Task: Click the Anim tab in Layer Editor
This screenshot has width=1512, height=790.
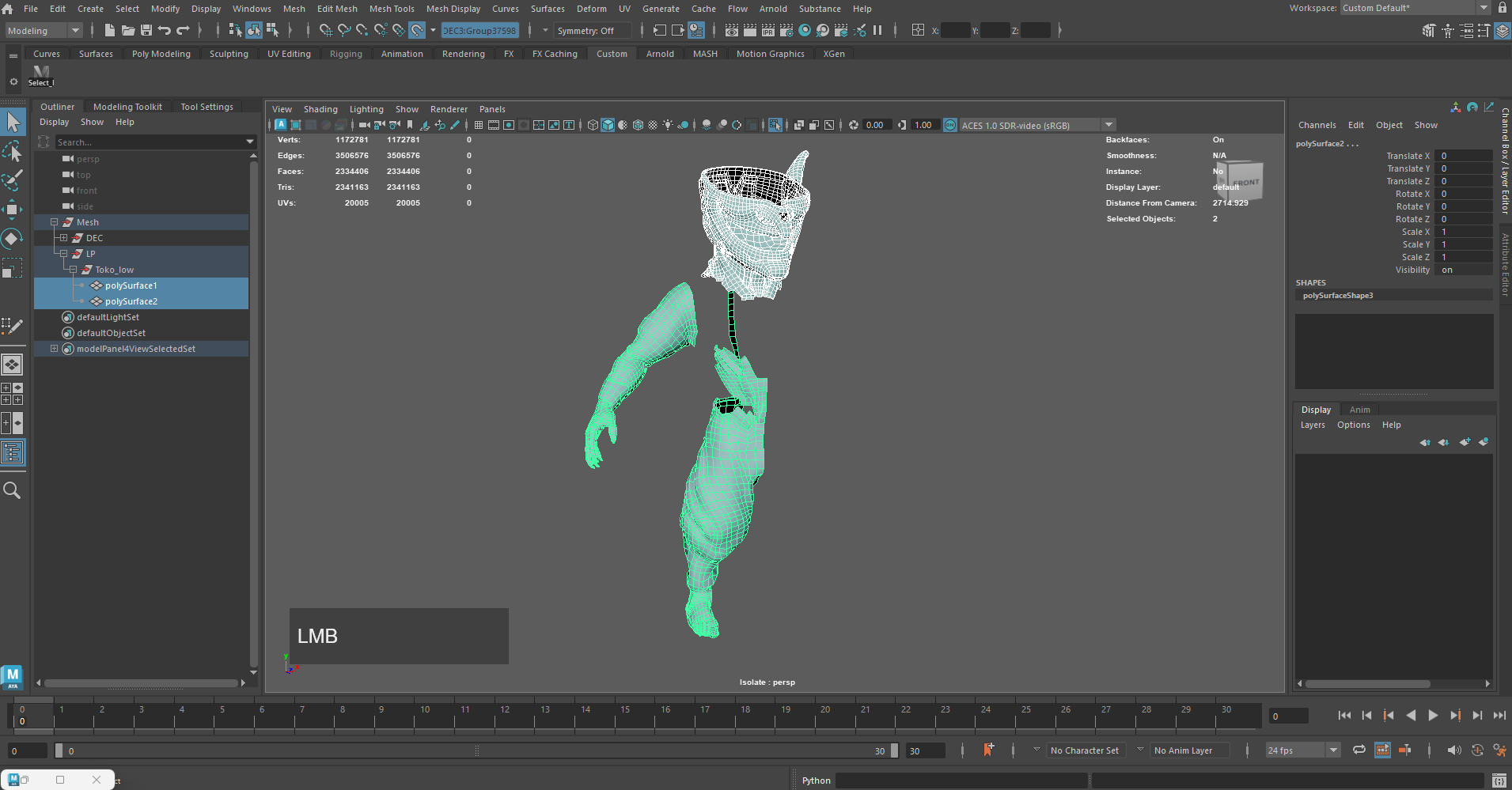Action: pos(1359,410)
